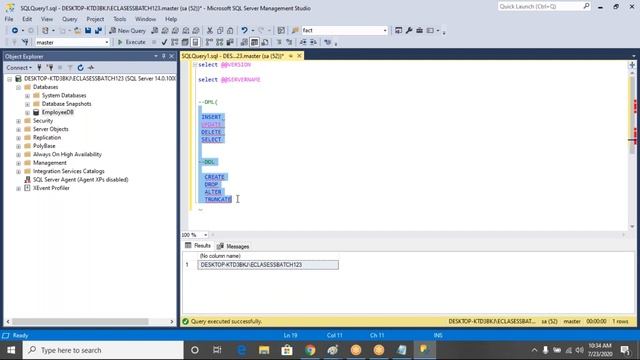Click the Specify Values for Template Parameters icon
Screen dimensions: 640x360
pyautogui.click(x=327, y=42)
